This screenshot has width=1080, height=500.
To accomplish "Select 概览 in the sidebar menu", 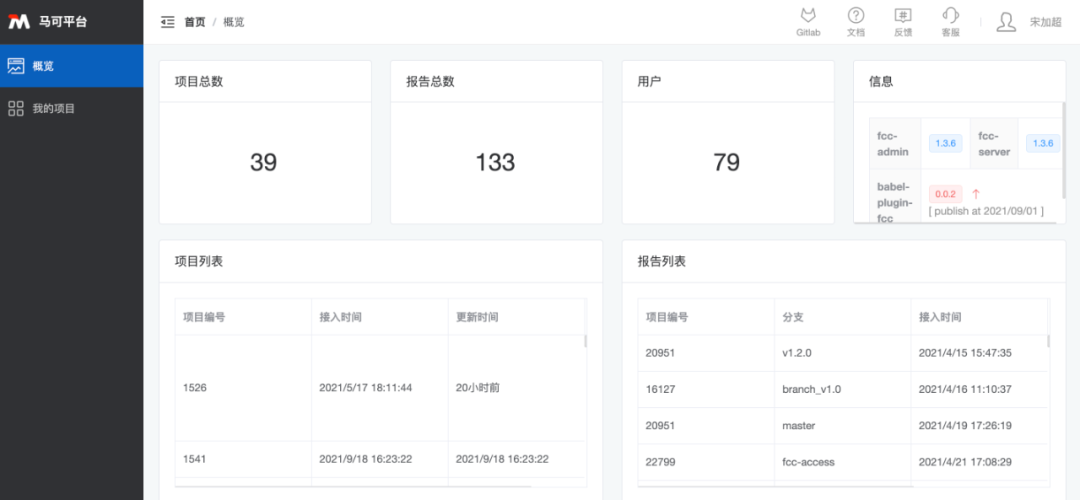I will [x=72, y=66].
